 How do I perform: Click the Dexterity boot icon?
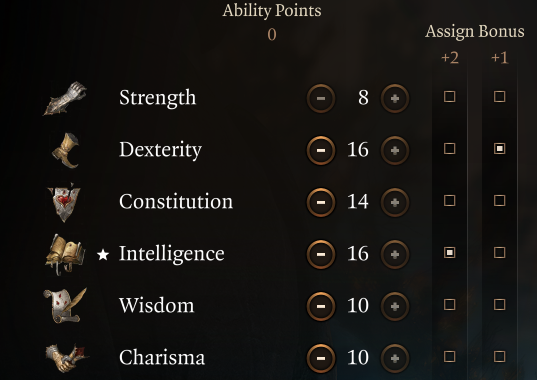[x=65, y=150]
